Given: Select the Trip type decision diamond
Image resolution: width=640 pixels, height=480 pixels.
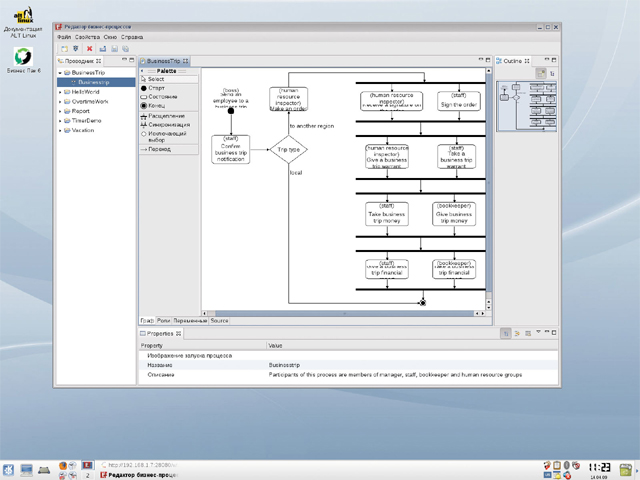Looking at the screenshot, I should click(289, 150).
